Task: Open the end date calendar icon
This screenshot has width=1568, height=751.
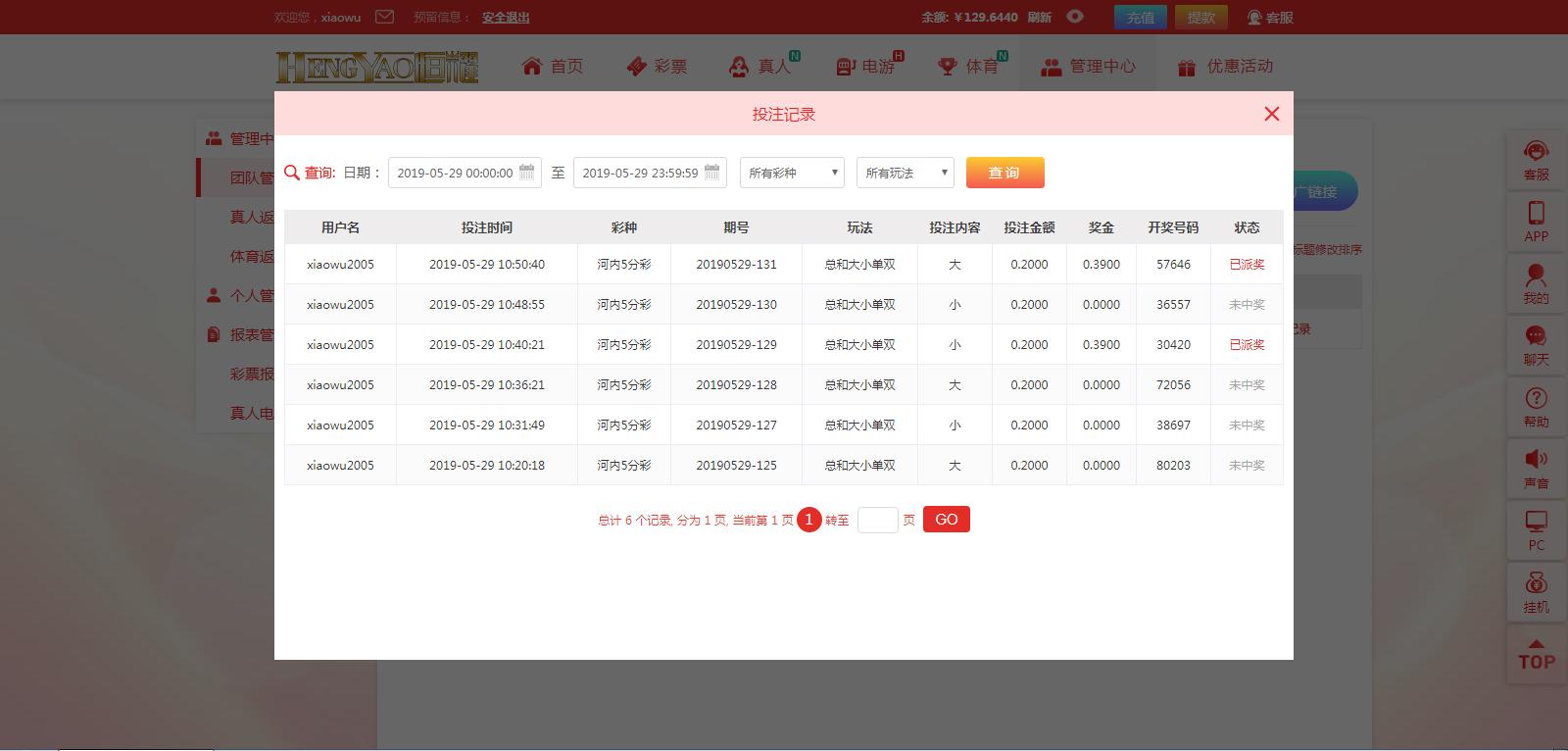Action: click(x=712, y=172)
